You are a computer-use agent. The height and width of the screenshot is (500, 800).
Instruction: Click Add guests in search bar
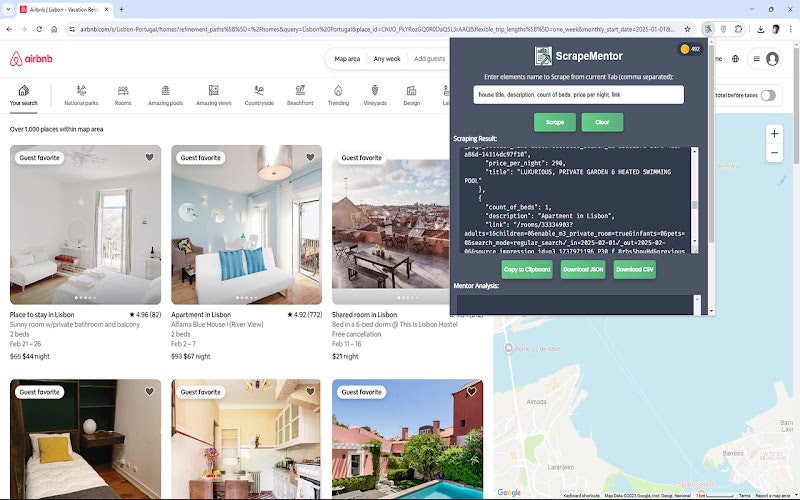pyautogui.click(x=429, y=59)
